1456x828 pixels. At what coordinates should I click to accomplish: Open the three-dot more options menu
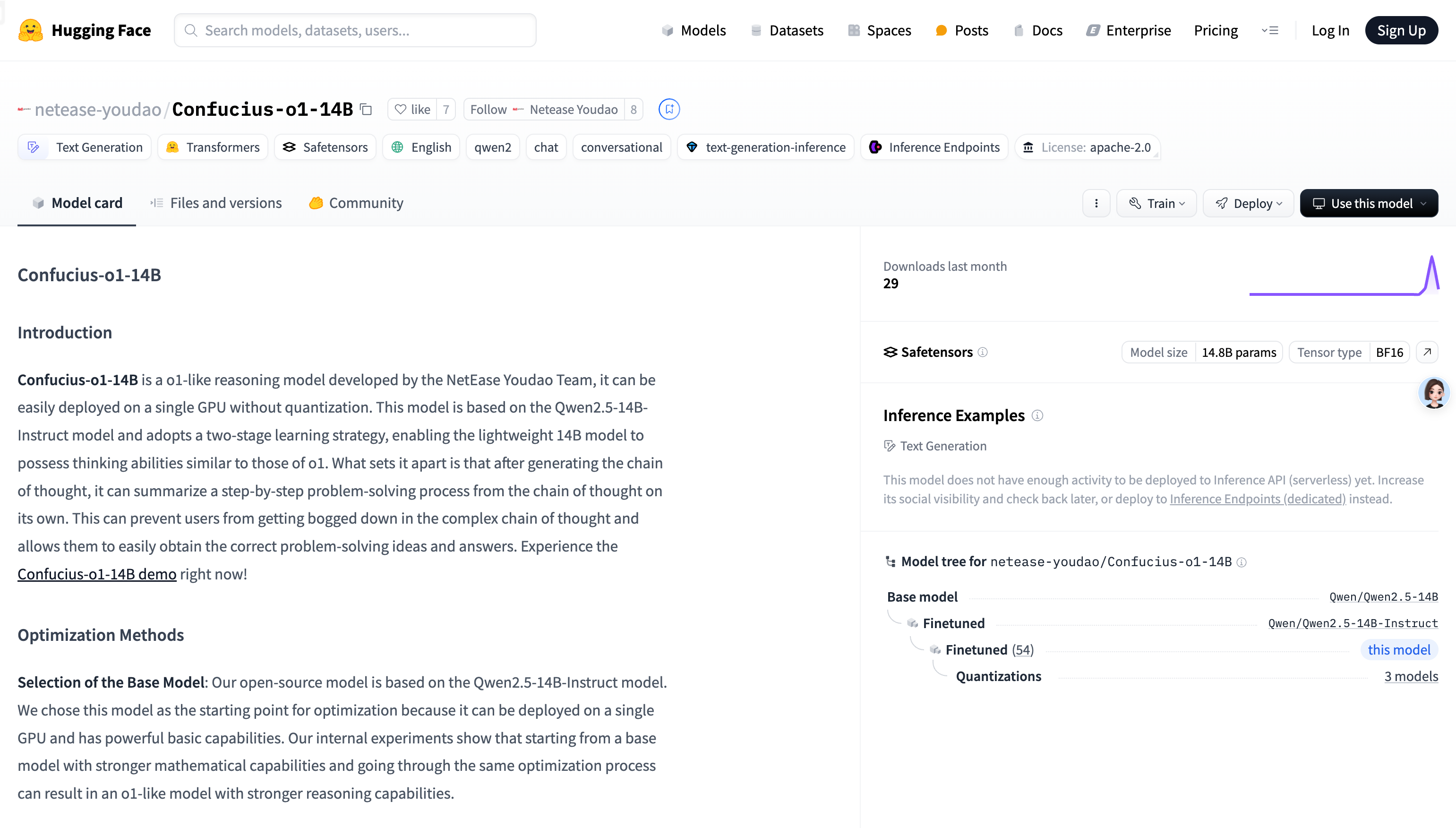pos(1096,203)
